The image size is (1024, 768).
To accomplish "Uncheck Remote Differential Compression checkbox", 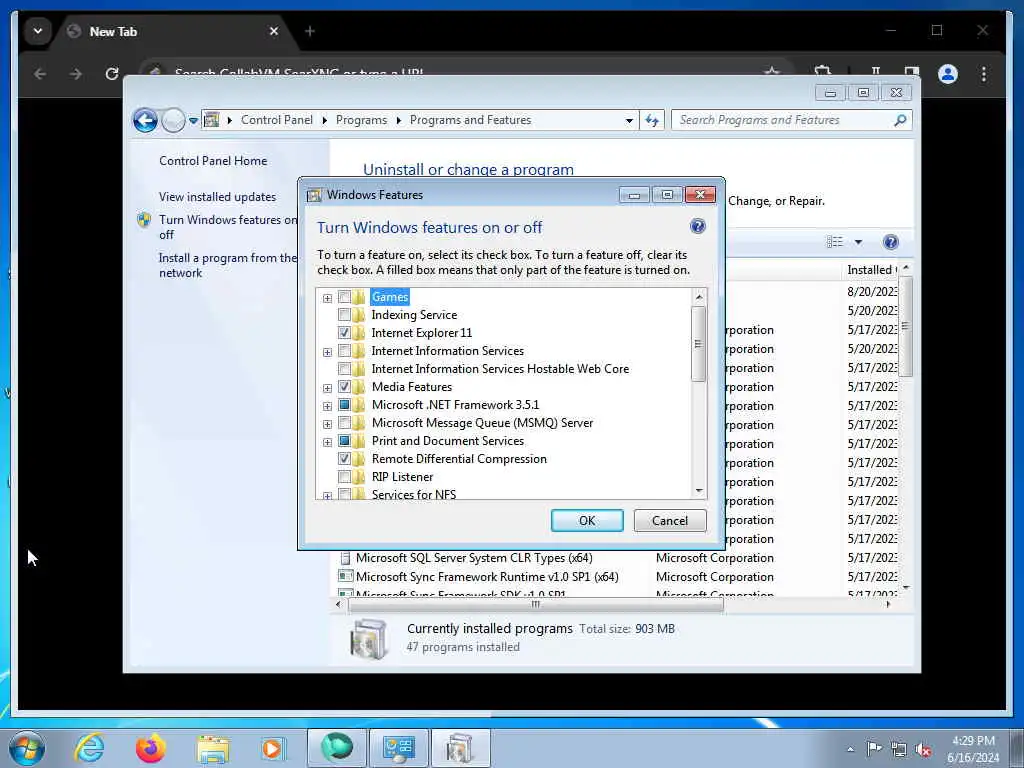I will tap(344, 459).
